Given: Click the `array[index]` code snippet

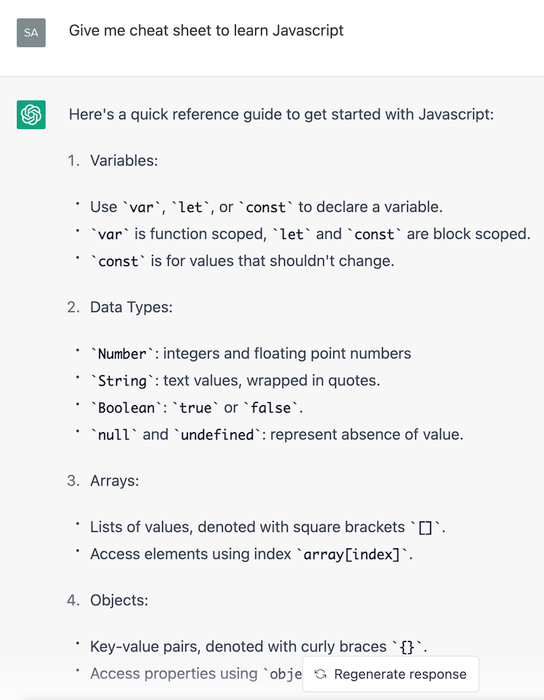Looking at the screenshot, I should [352, 554].
